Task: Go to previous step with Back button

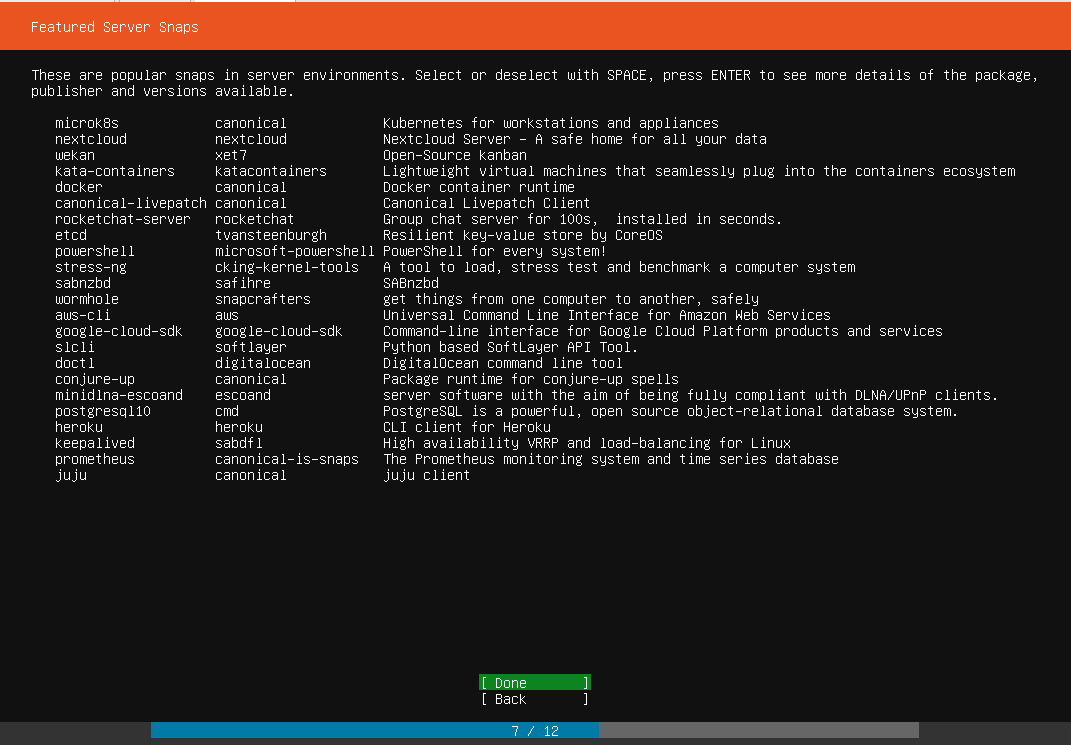Action: click(535, 699)
